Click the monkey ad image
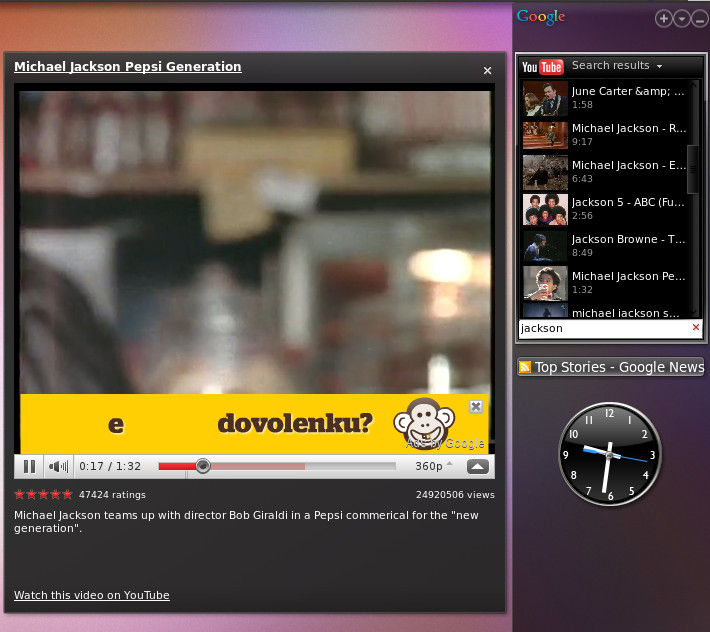Viewport: 710px width, 632px height. point(424,422)
